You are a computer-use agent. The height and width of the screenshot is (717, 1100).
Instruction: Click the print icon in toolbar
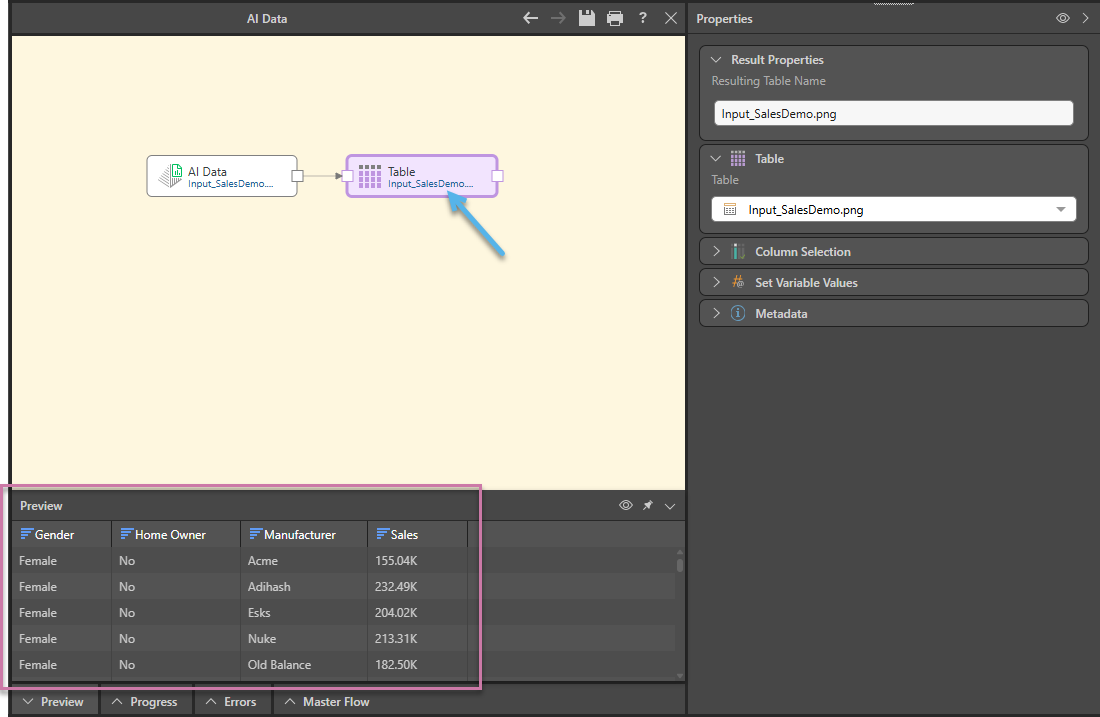(615, 18)
